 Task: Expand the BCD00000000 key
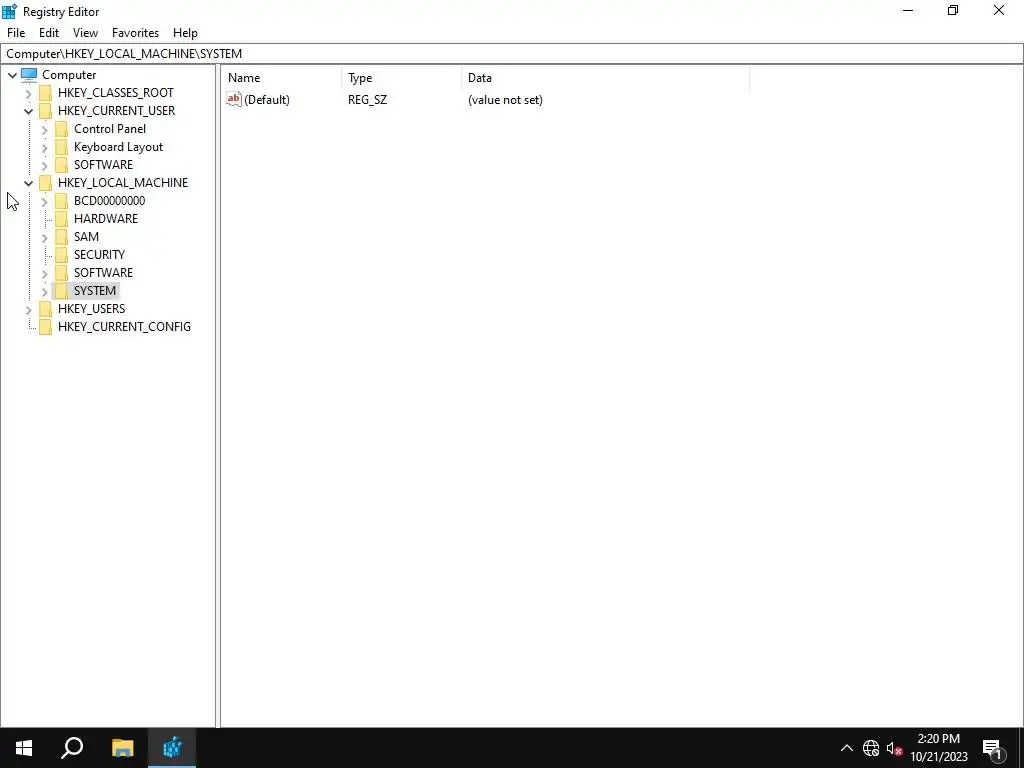(x=44, y=201)
